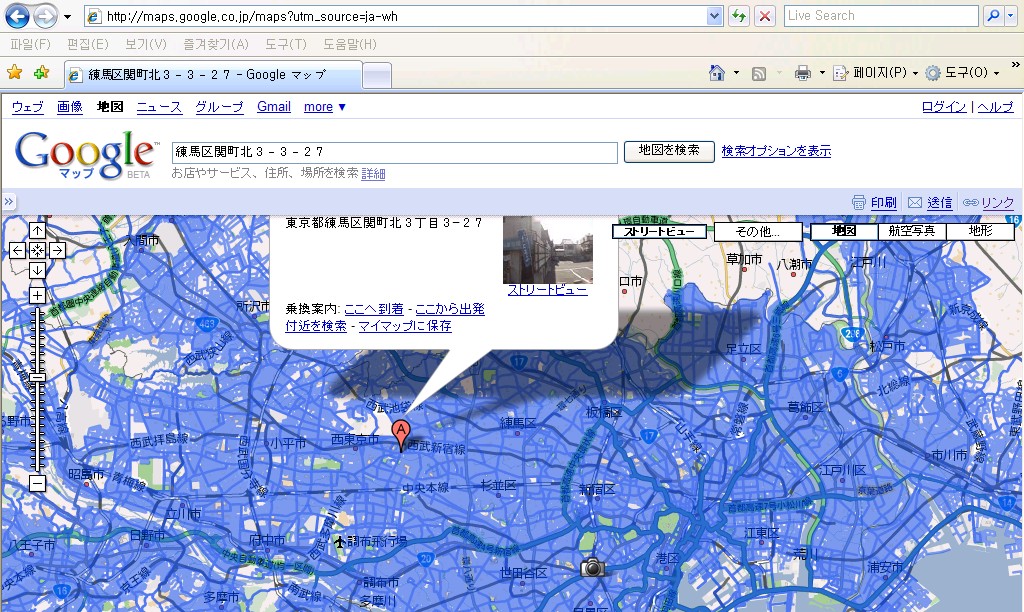Pan the map left with arrow button
The height and width of the screenshot is (612, 1024).
click(x=17, y=250)
